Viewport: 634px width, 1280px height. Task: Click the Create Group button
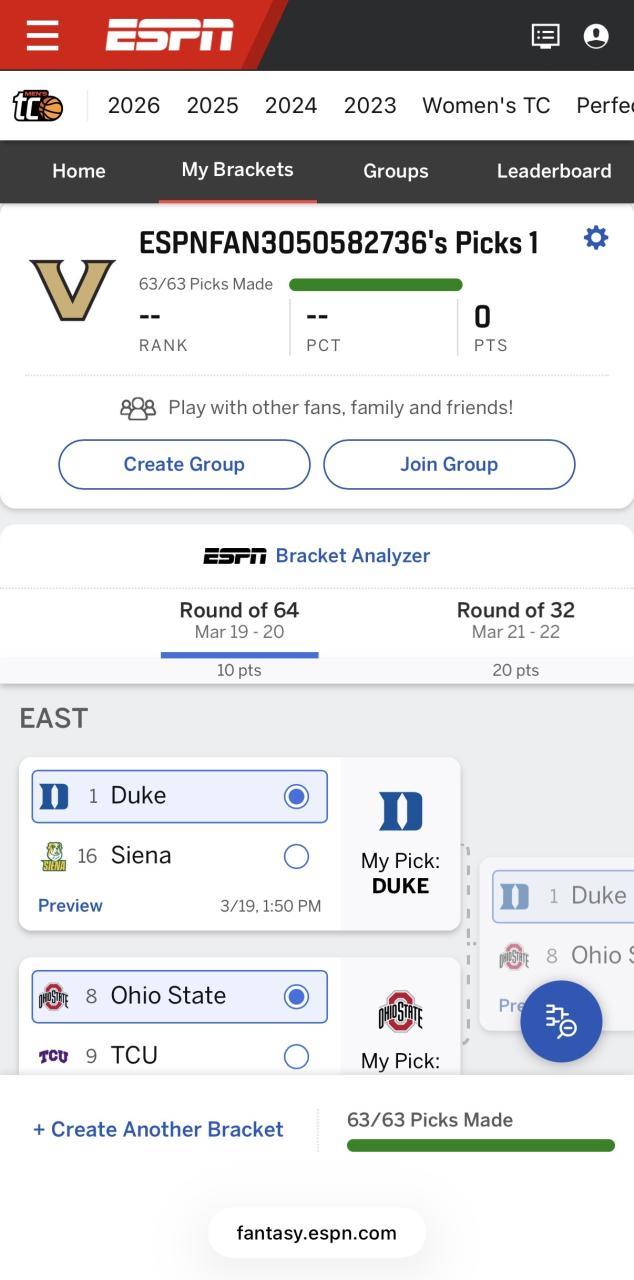click(184, 464)
